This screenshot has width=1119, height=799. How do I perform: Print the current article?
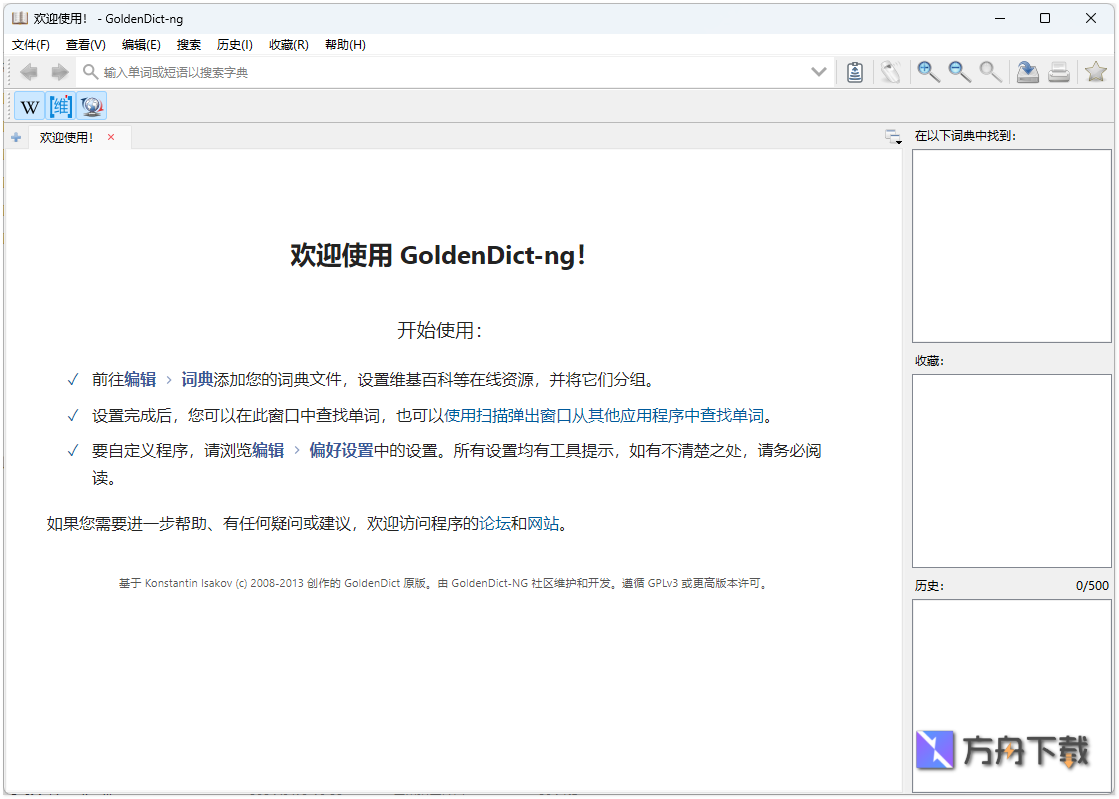click(1059, 71)
